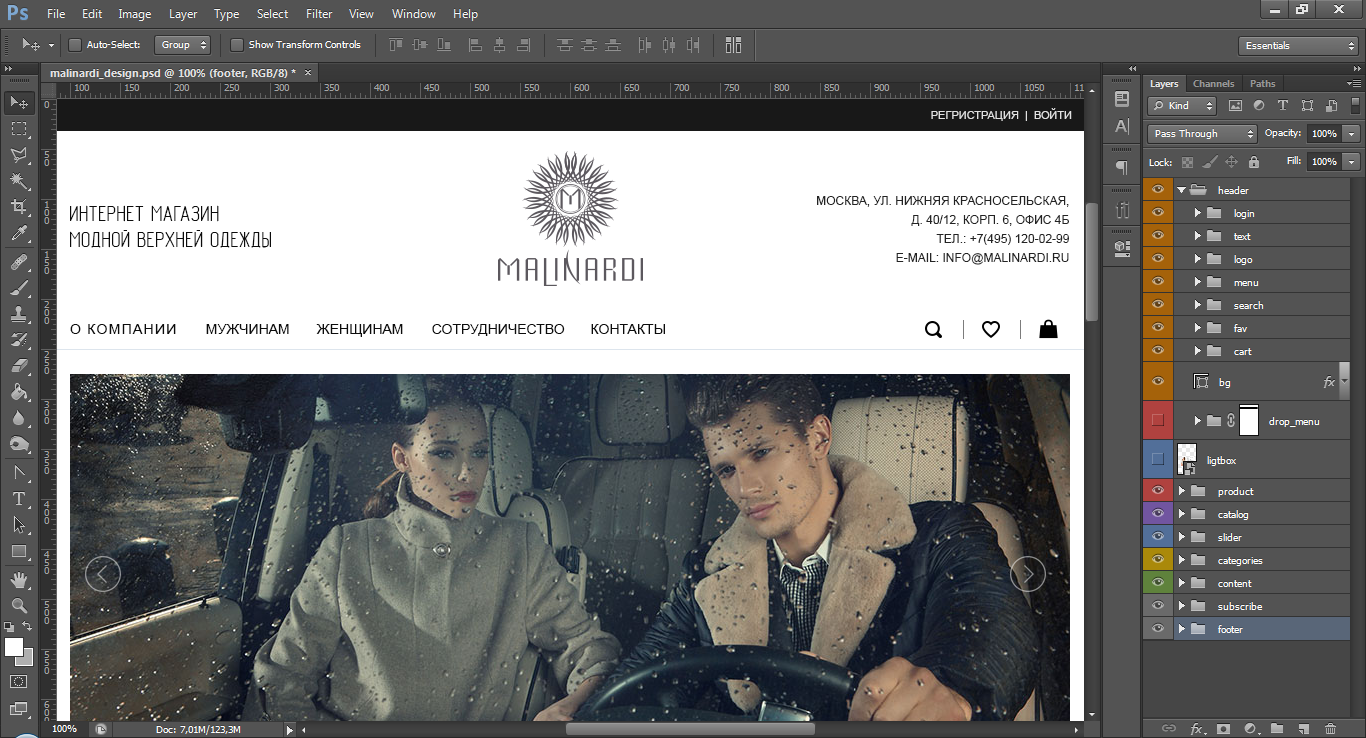Open the Character panel icon

(1122, 127)
